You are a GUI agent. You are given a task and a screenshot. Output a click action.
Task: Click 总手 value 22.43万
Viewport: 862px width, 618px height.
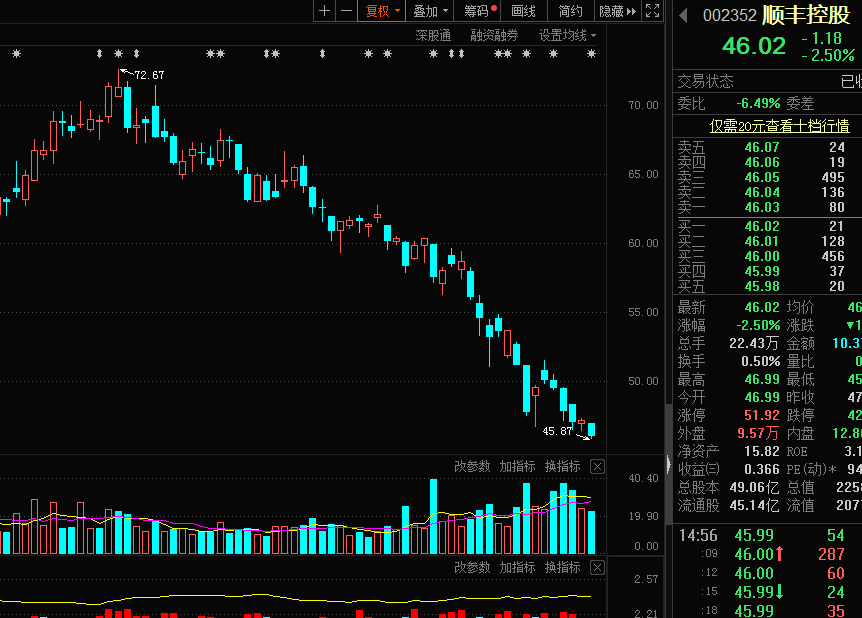click(754, 343)
